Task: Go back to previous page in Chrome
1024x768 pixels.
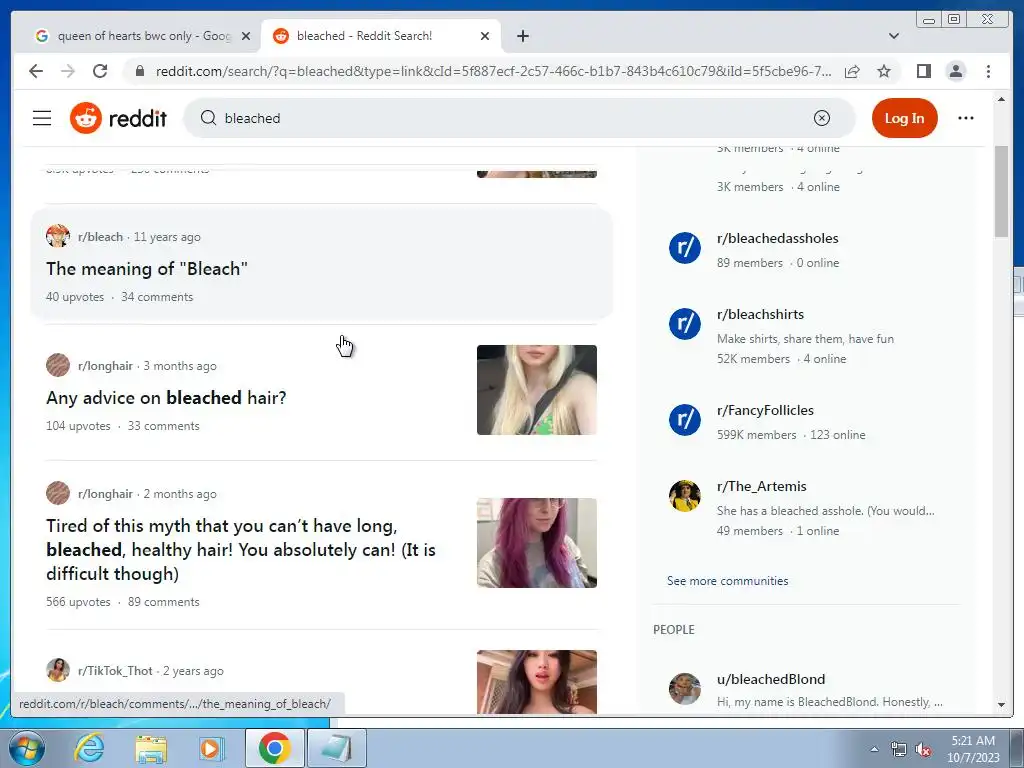Action: tap(36, 71)
